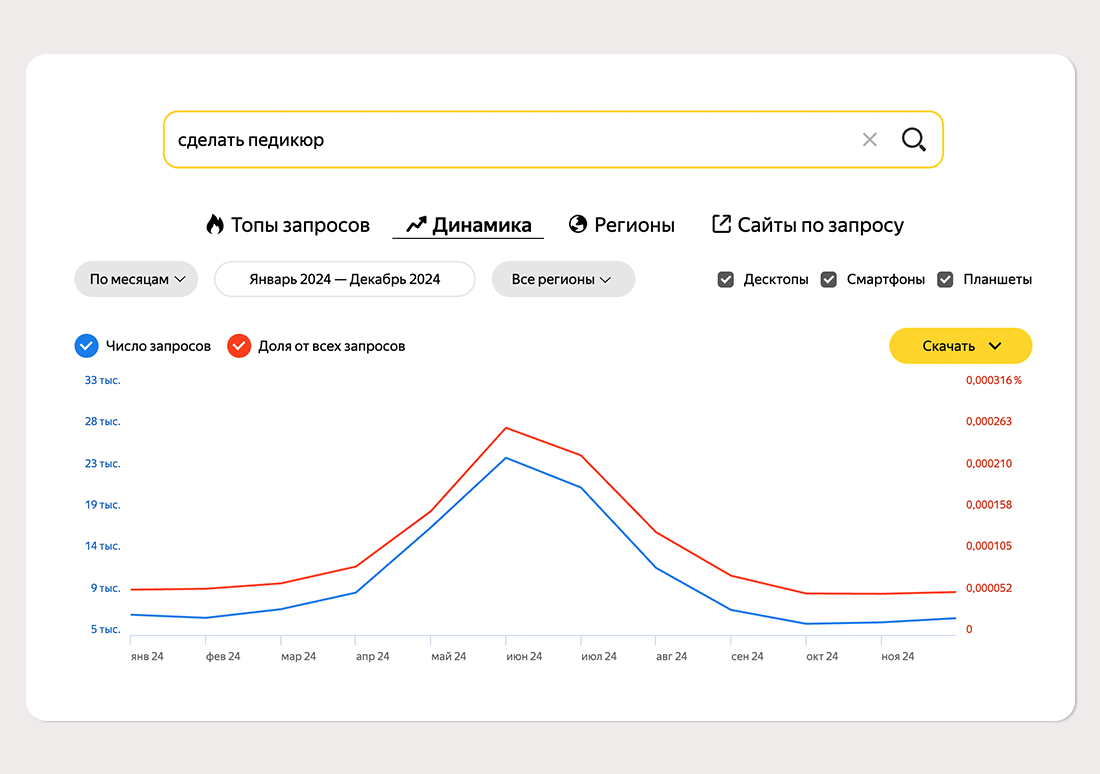Screen dimensions: 1100x774
Task: Hide the blue Число запросов series
Action: point(86,346)
